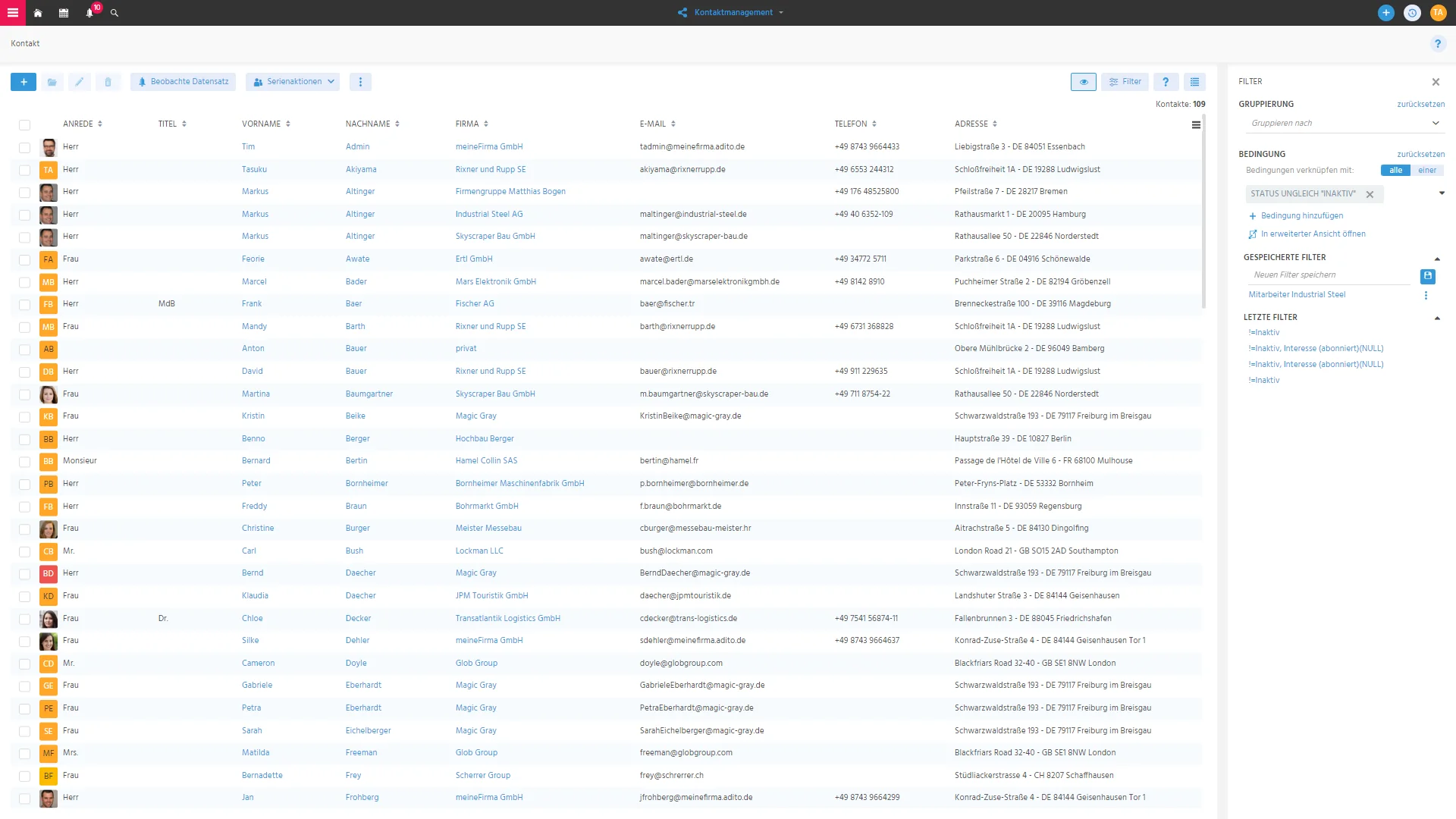Image resolution: width=1456 pixels, height=819 pixels.
Task: Add a new contact with plus button
Action: pos(24,82)
